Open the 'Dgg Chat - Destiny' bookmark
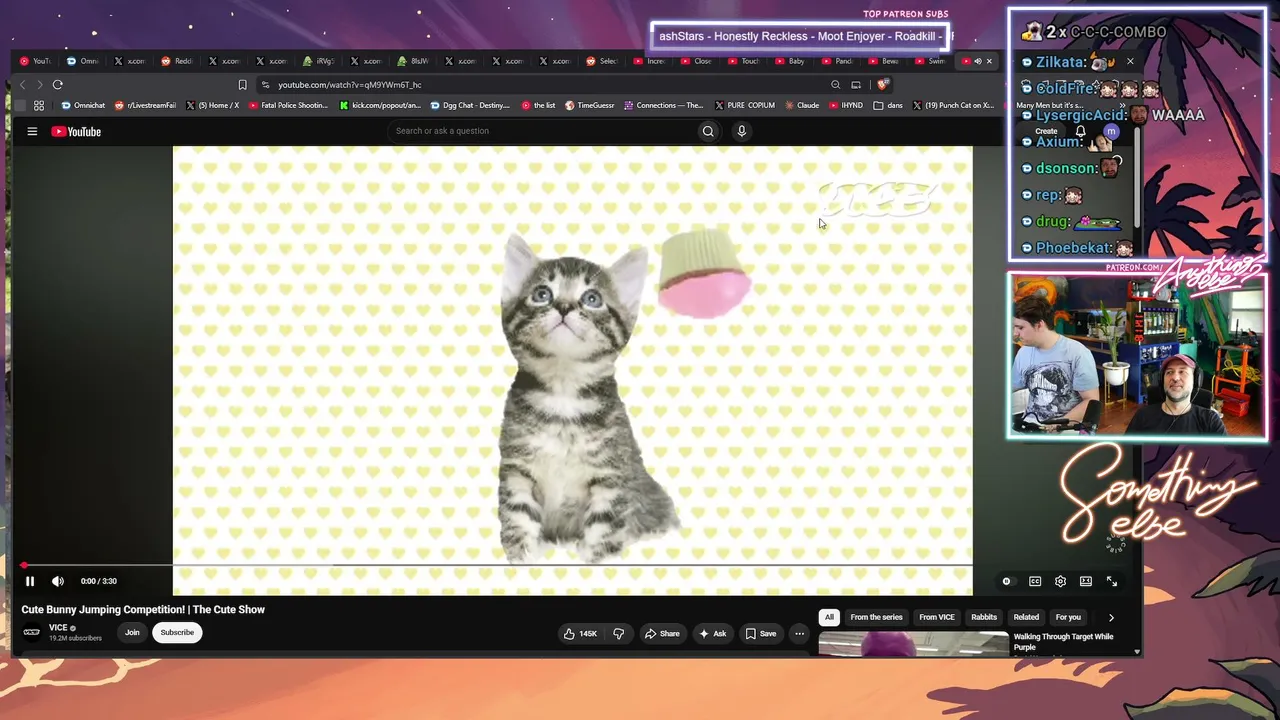 click(x=470, y=105)
